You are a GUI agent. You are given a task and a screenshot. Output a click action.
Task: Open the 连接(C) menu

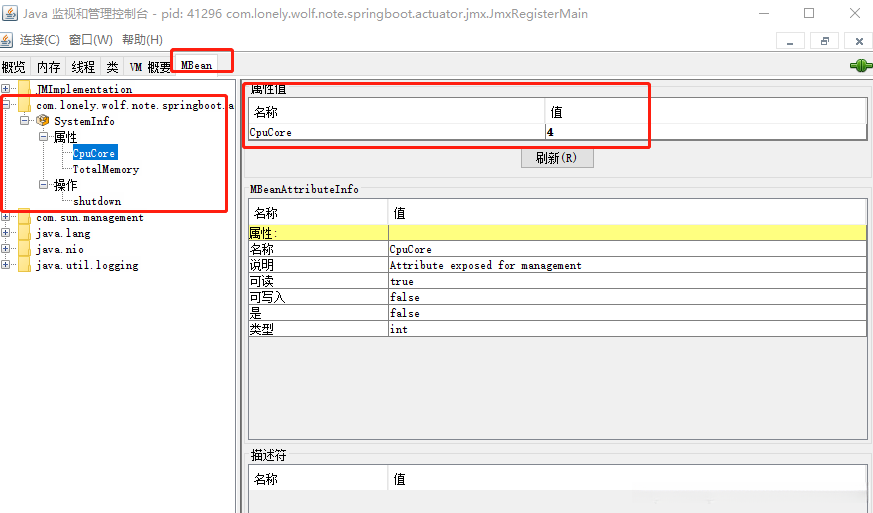(x=40, y=40)
